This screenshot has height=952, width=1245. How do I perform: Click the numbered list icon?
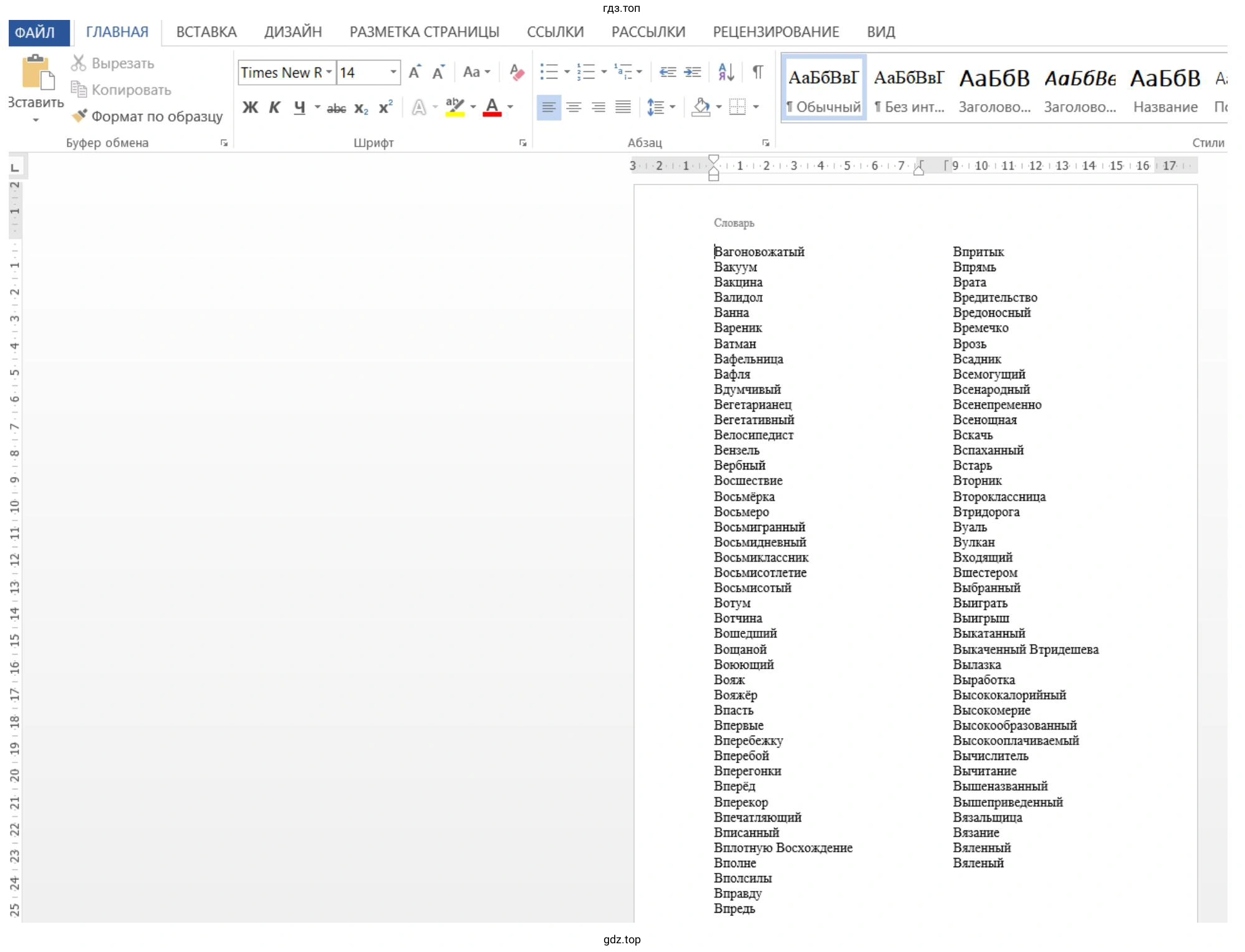pos(585,72)
